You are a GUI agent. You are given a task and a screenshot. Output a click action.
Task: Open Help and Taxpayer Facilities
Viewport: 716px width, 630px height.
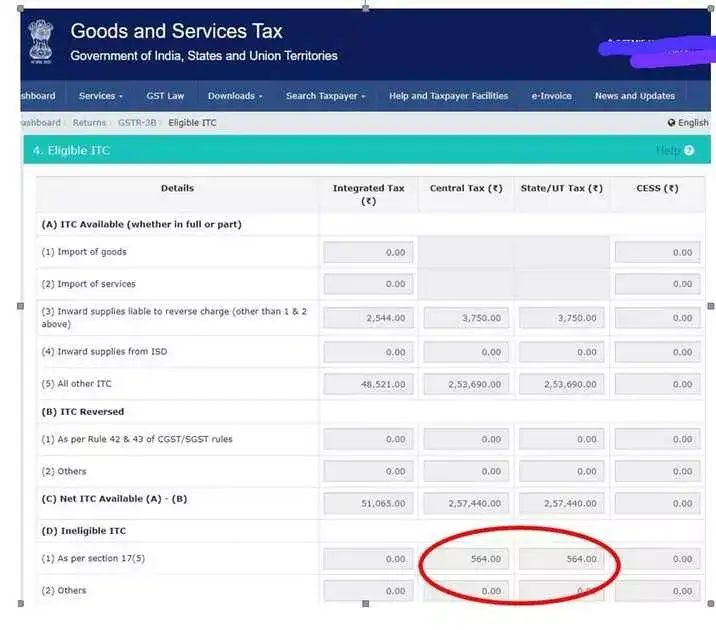448,96
